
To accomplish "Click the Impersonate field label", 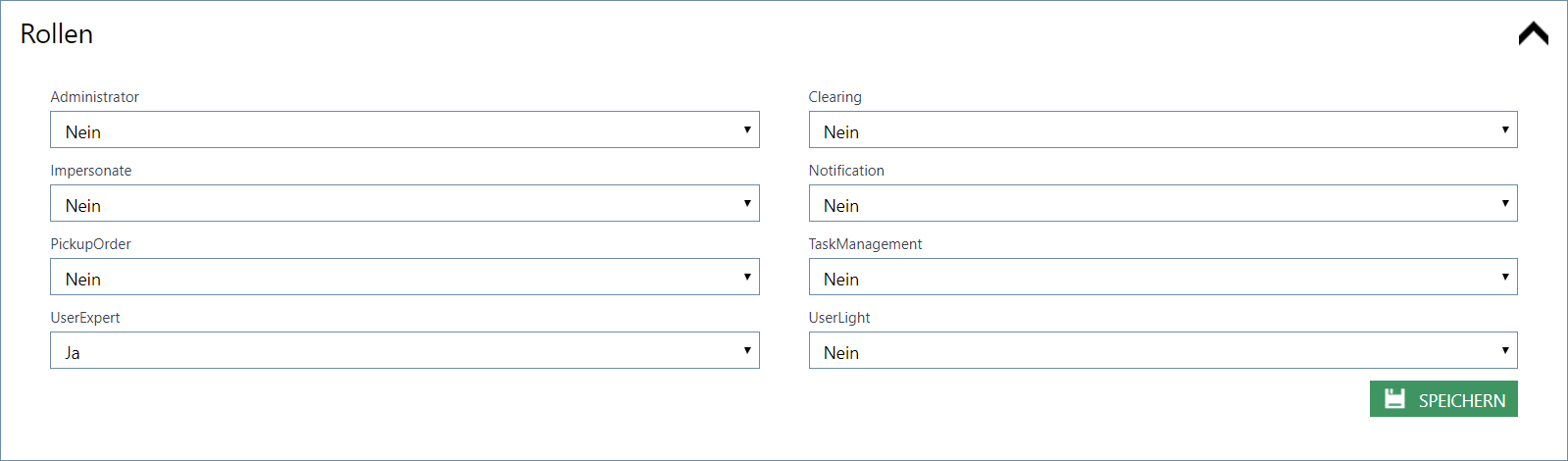I will (91, 171).
